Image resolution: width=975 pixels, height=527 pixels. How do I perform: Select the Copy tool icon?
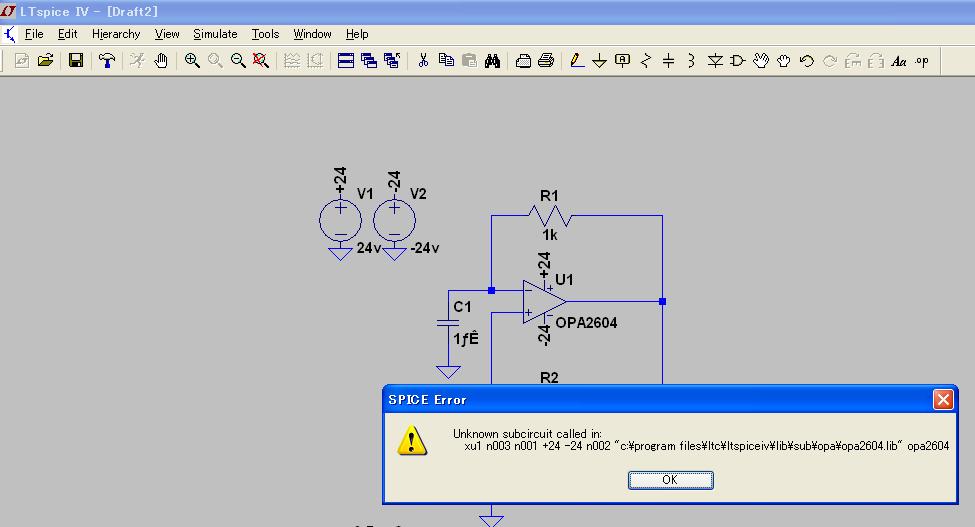(x=446, y=60)
